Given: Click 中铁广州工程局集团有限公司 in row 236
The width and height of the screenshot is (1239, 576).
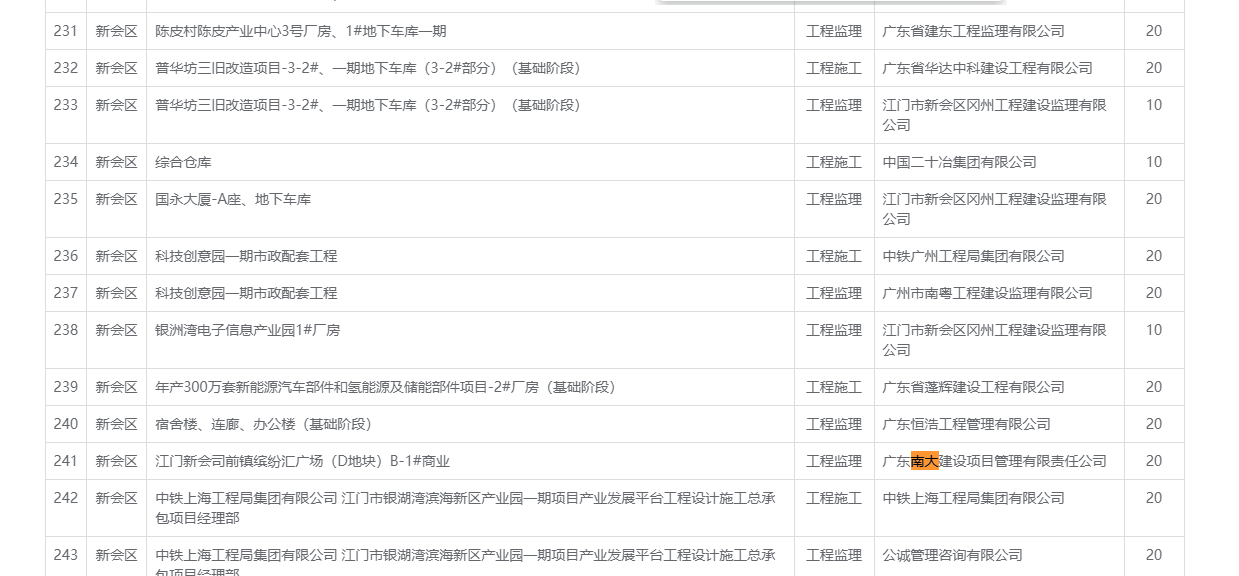Looking at the screenshot, I should [973, 256].
